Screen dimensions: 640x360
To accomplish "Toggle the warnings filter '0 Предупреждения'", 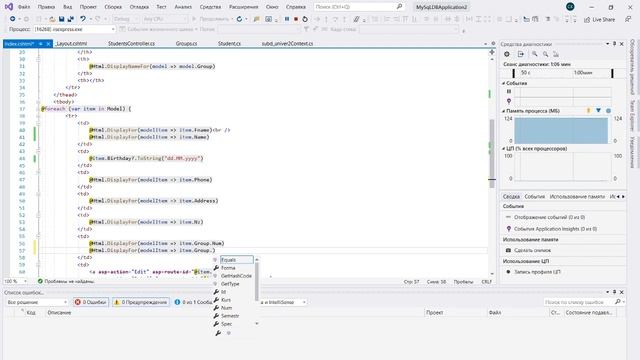I will tap(141, 302).
